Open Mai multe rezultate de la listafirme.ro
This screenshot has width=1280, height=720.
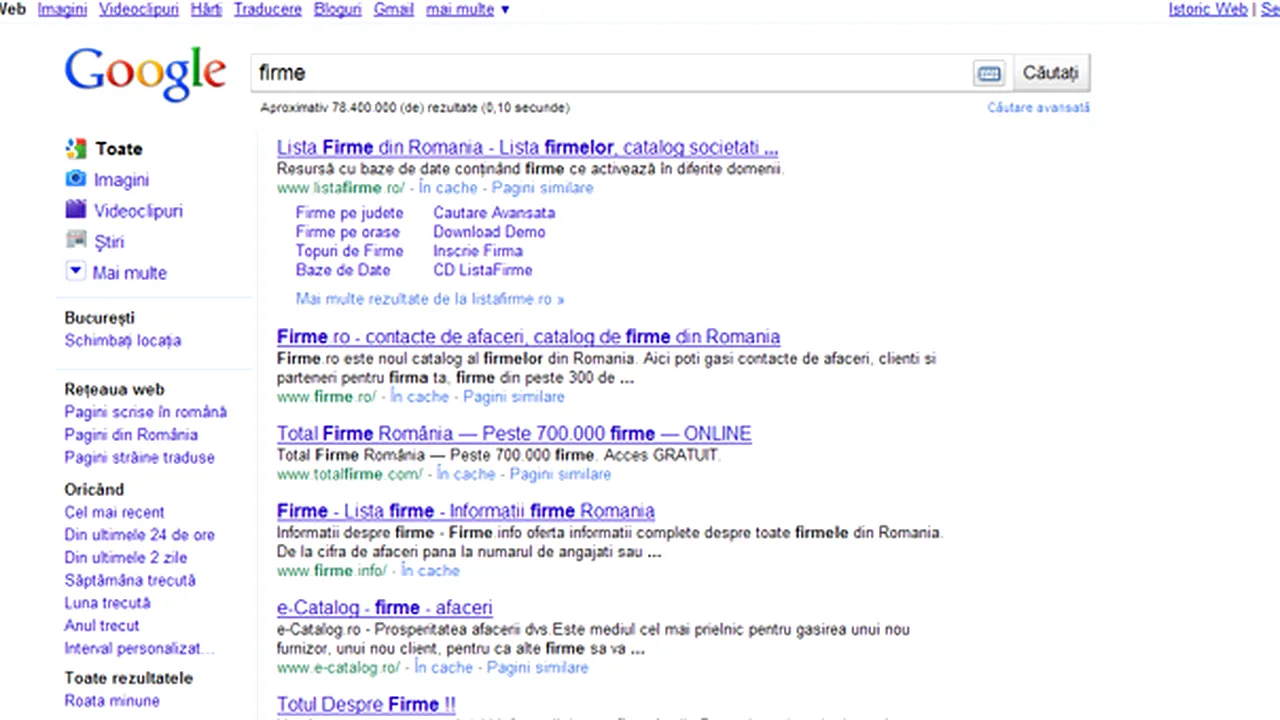pos(430,299)
